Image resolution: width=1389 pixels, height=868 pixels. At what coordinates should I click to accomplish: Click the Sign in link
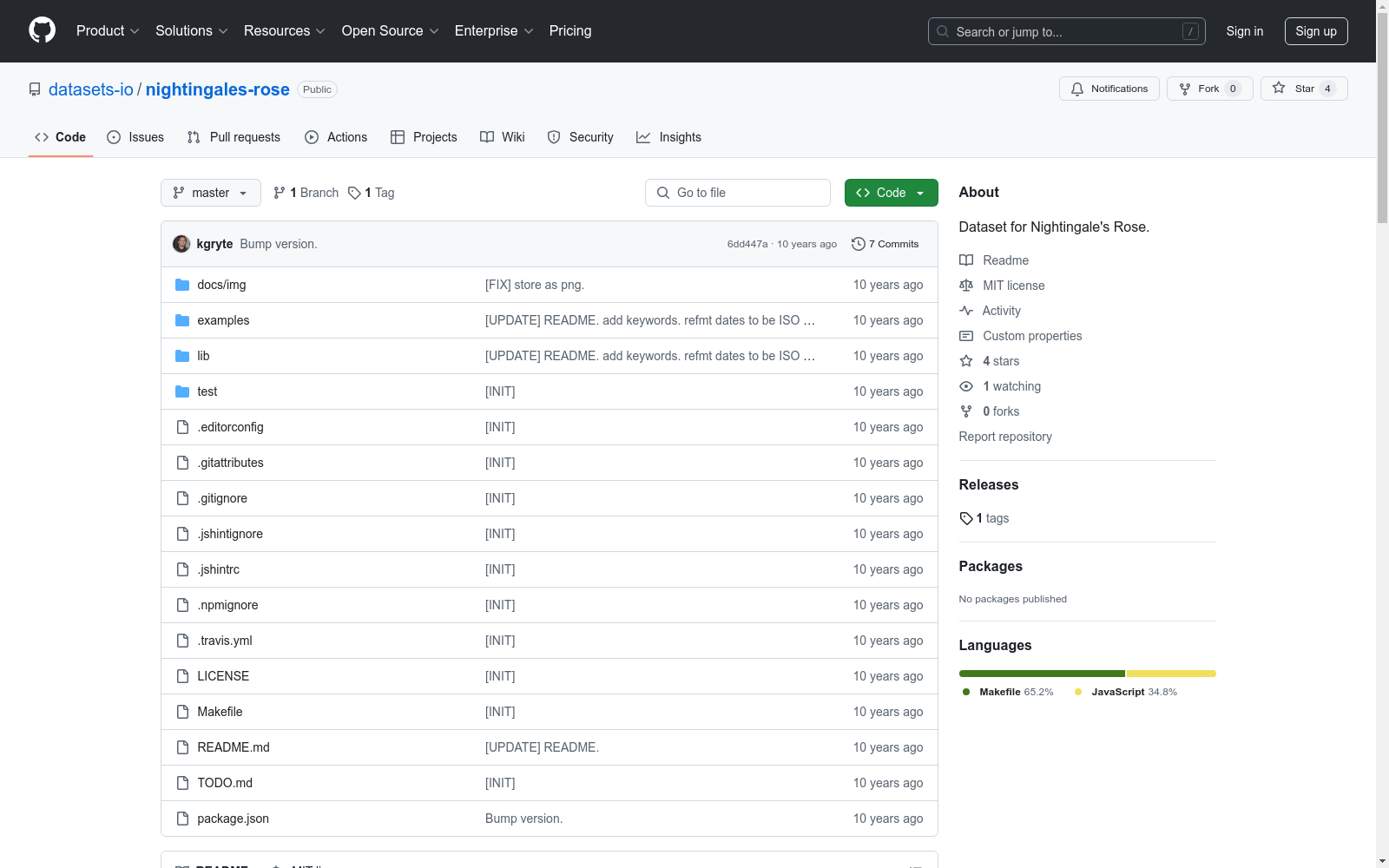(x=1245, y=31)
